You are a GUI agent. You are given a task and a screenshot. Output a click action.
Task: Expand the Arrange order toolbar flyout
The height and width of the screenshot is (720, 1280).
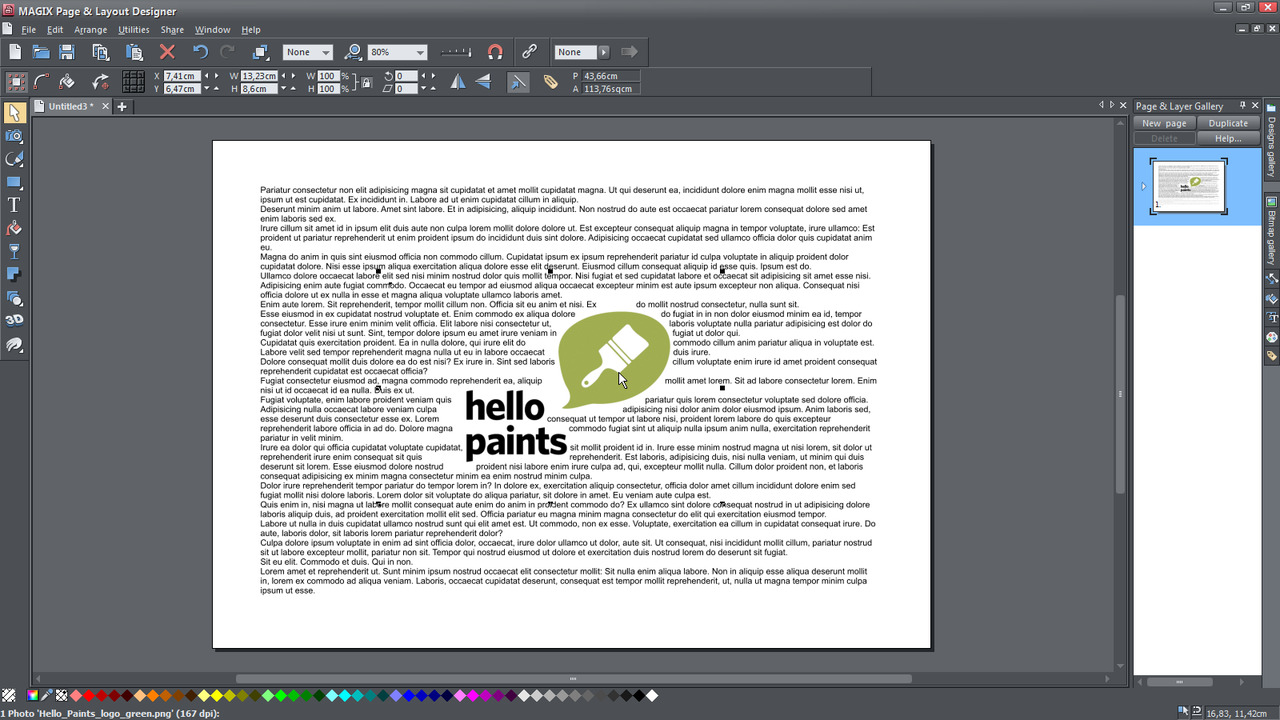coord(260,52)
